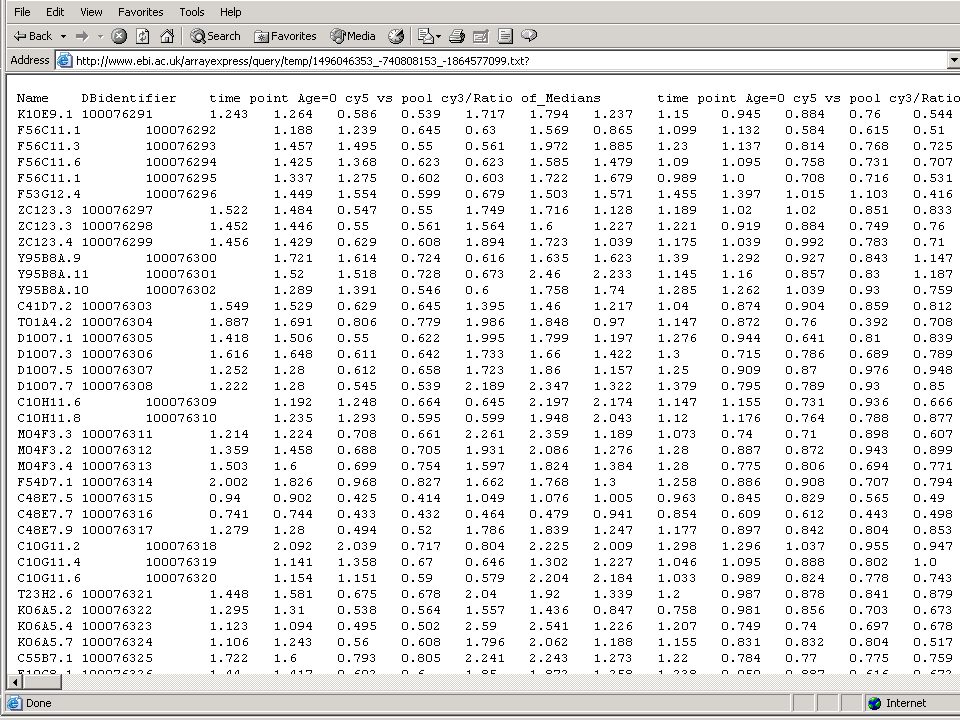Click the 'Name' column header text

pyautogui.click(x=32, y=98)
